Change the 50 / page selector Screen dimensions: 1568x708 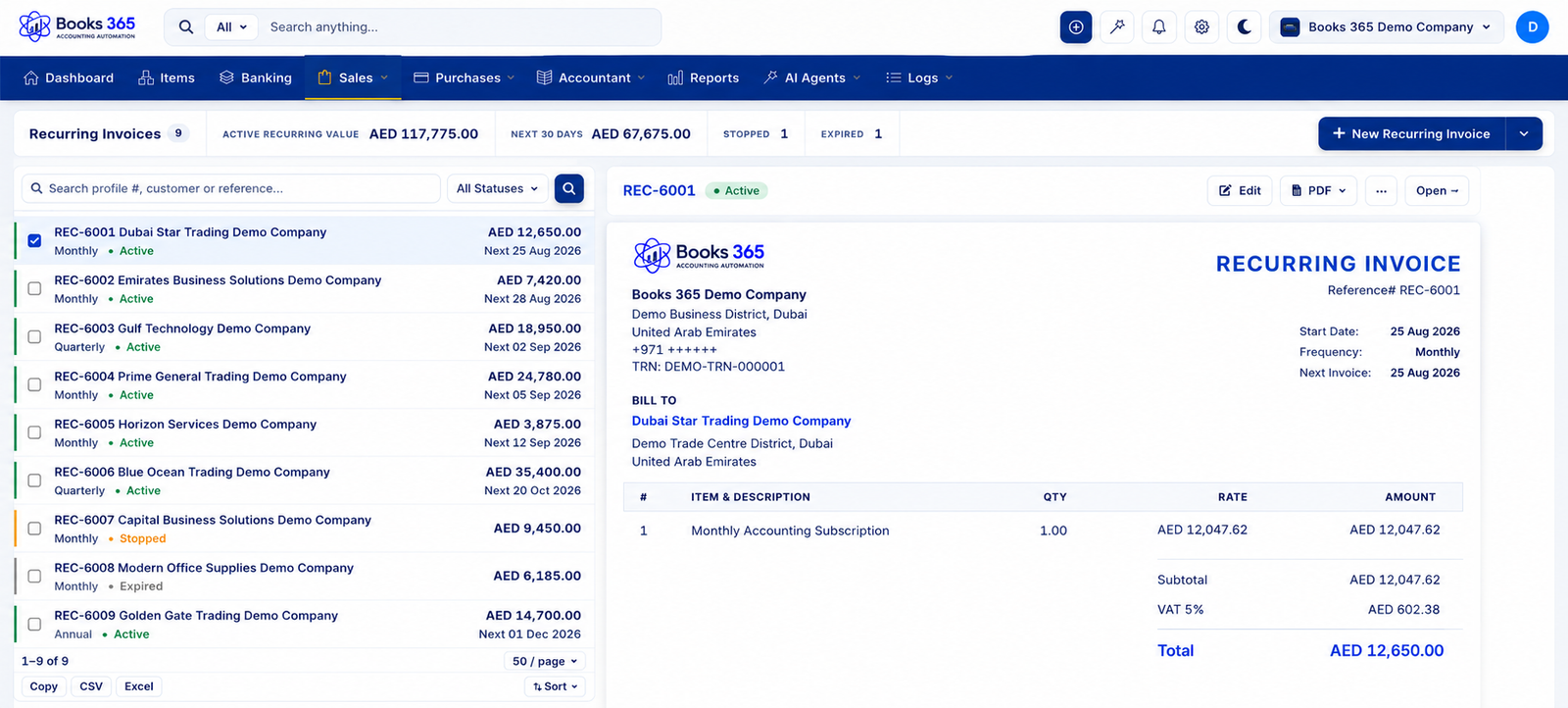point(545,661)
